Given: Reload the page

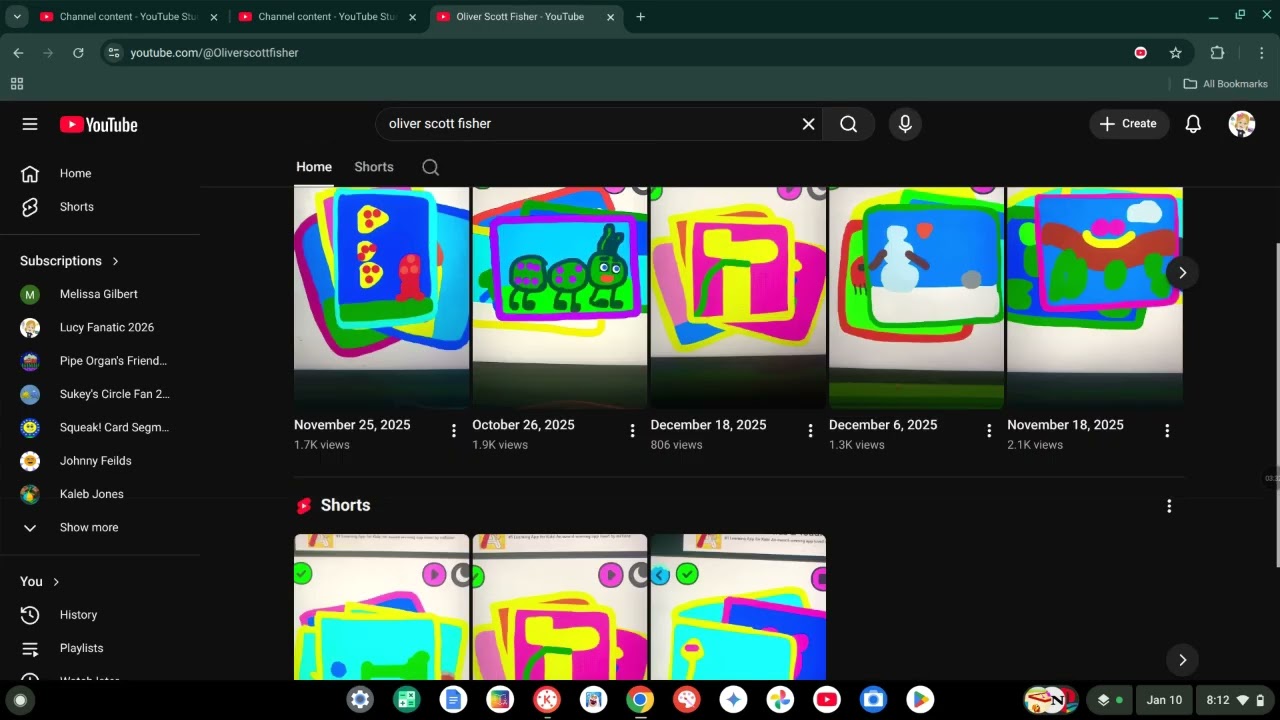Looking at the screenshot, I should pyautogui.click(x=78, y=53).
